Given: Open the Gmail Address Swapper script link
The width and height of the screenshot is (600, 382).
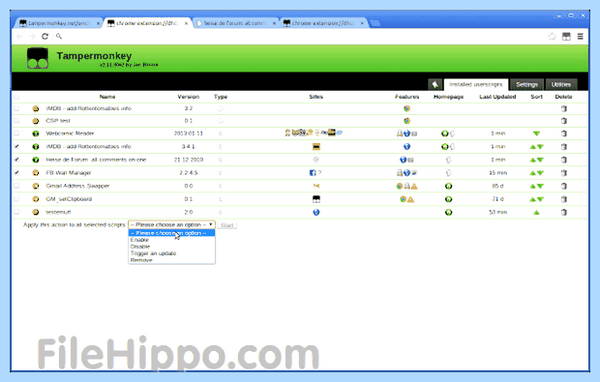Looking at the screenshot, I should tap(78, 186).
